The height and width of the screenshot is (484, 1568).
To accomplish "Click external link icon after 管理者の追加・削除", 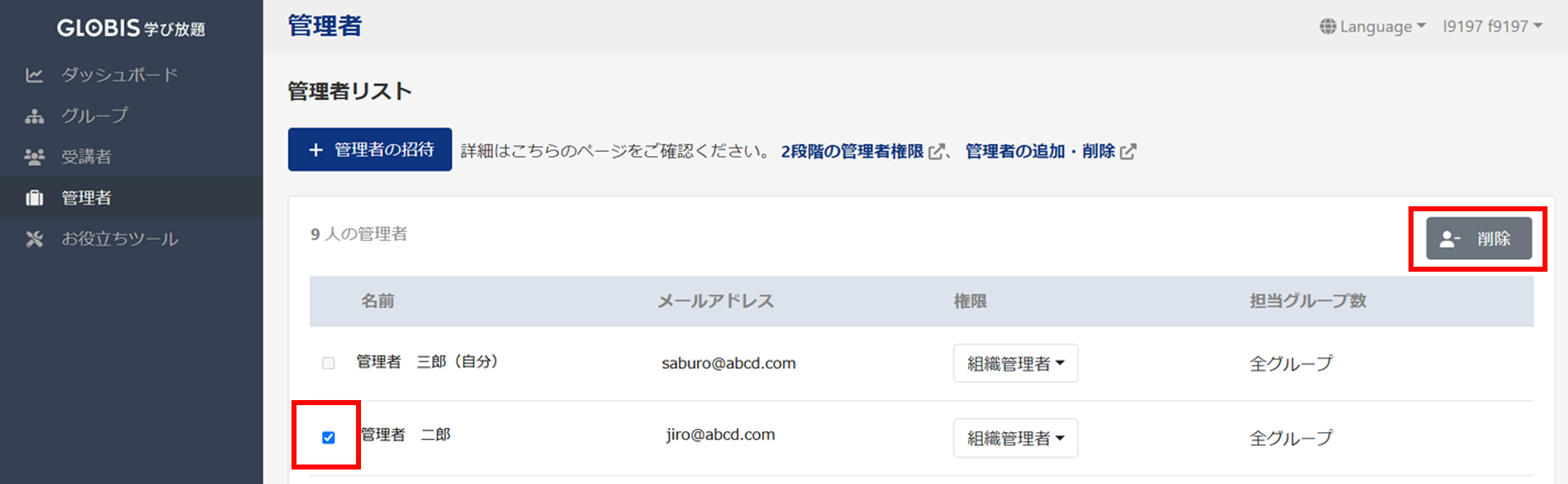I will (1128, 151).
